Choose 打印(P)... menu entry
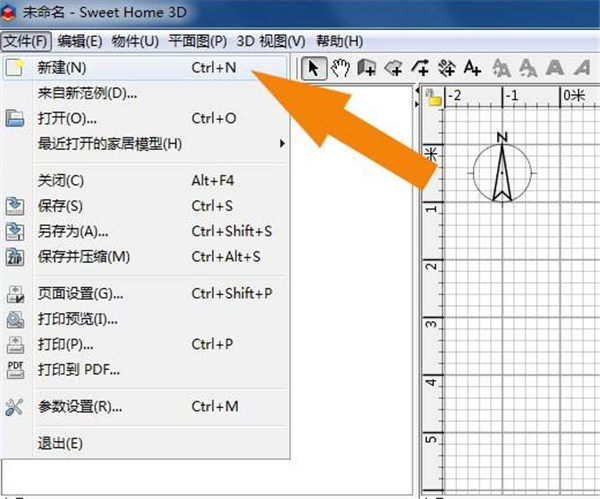600x499 pixels. 145,344
